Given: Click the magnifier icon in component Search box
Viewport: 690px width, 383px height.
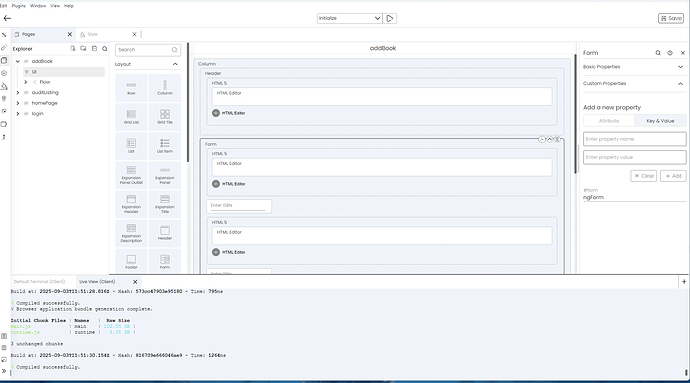Looking at the screenshot, I should [x=175, y=50].
